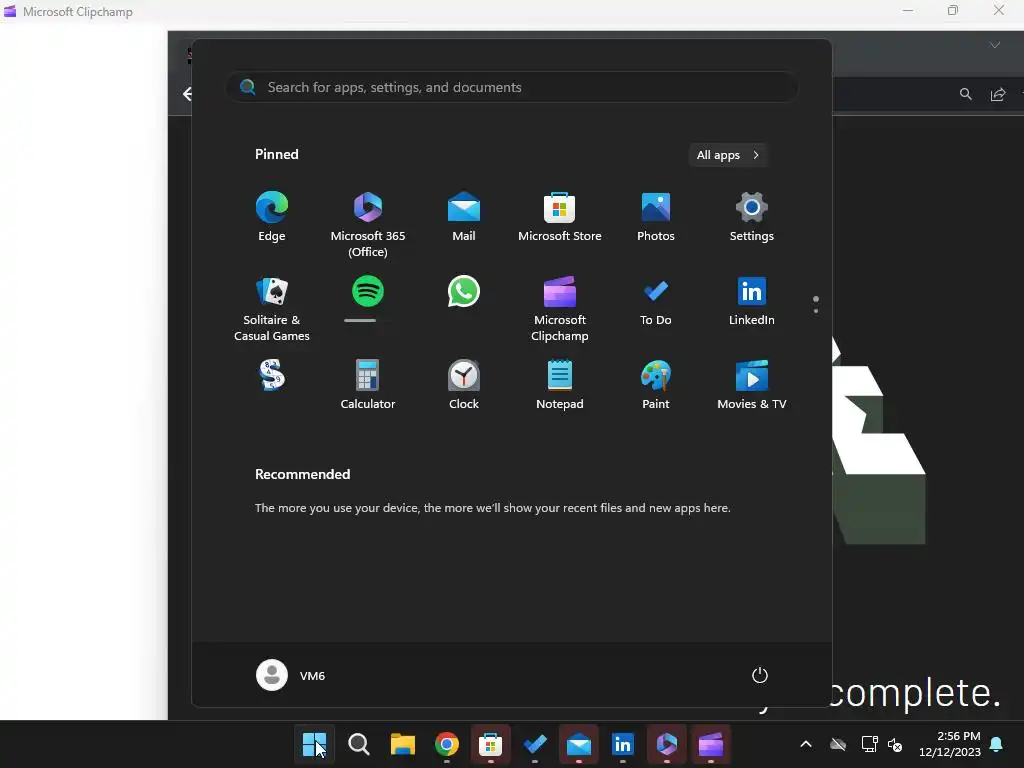Open the notifications bell
The image size is (1024, 768).
click(x=997, y=744)
